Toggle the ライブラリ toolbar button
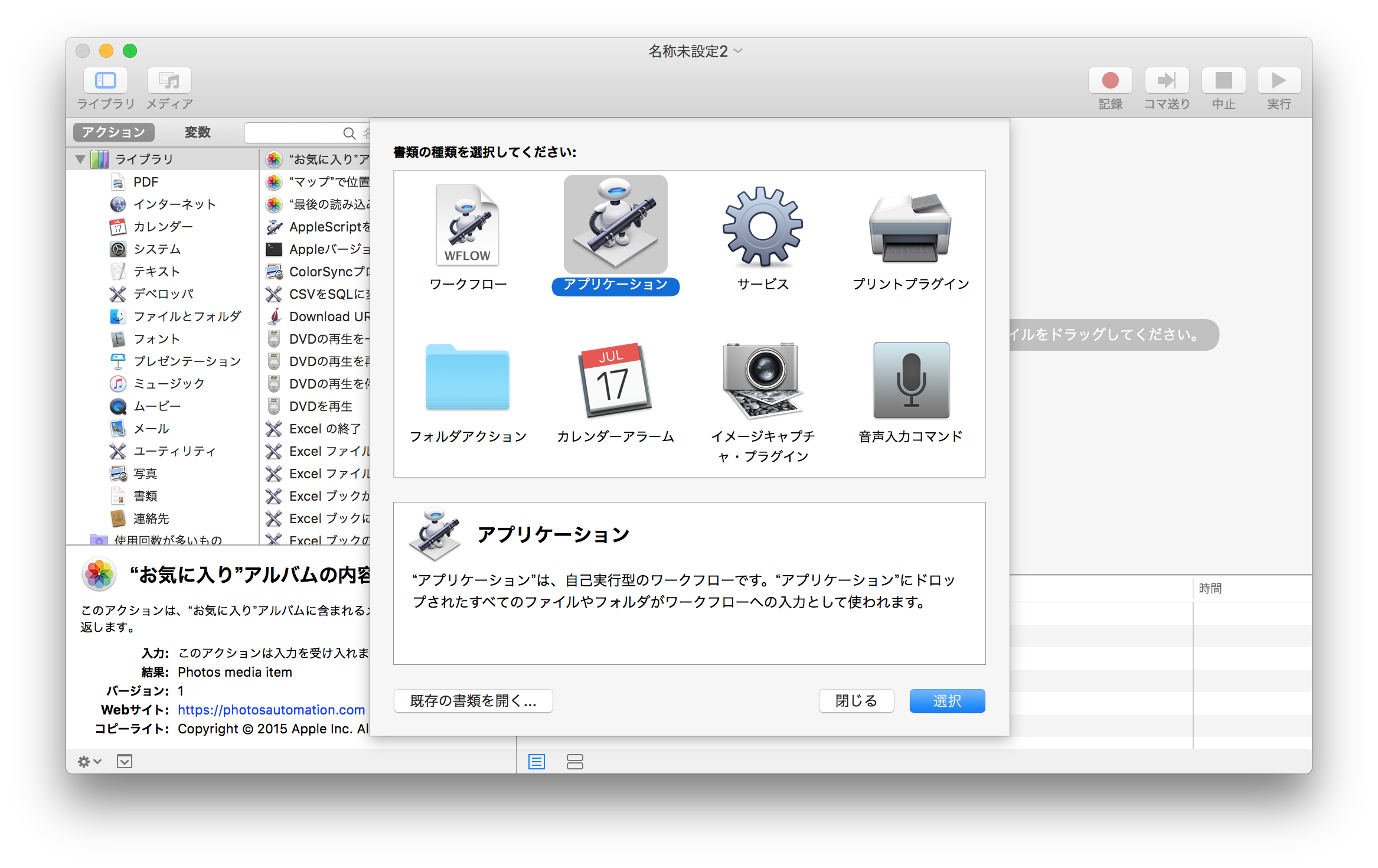Image resolution: width=1378 pixels, height=868 pixels. (x=106, y=81)
